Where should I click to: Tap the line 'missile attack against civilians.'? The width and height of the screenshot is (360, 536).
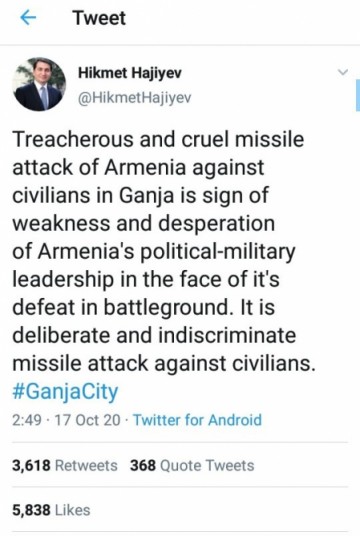(164, 363)
